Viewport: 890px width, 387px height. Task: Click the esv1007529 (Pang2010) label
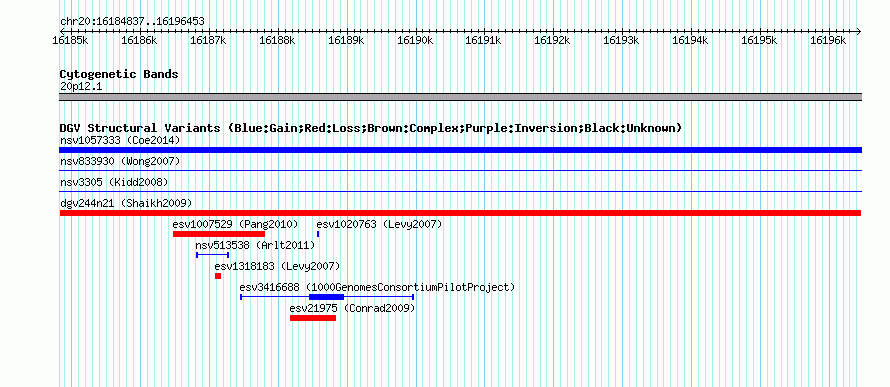point(236,224)
